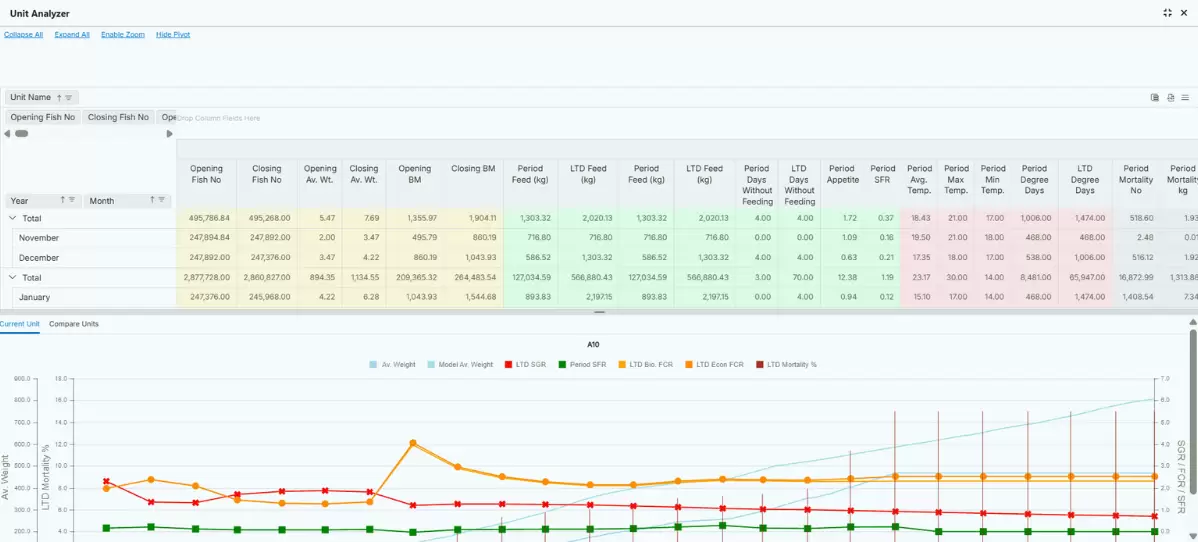The width and height of the screenshot is (1198, 542).
Task: Open the Unit Name filter dropdown
Action: (69, 98)
